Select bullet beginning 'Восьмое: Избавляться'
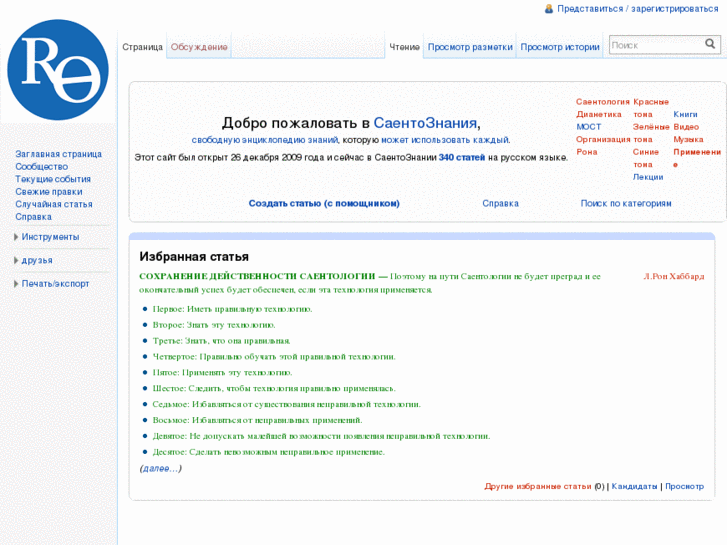This screenshot has width=727, height=545. click(x=257, y=420)
